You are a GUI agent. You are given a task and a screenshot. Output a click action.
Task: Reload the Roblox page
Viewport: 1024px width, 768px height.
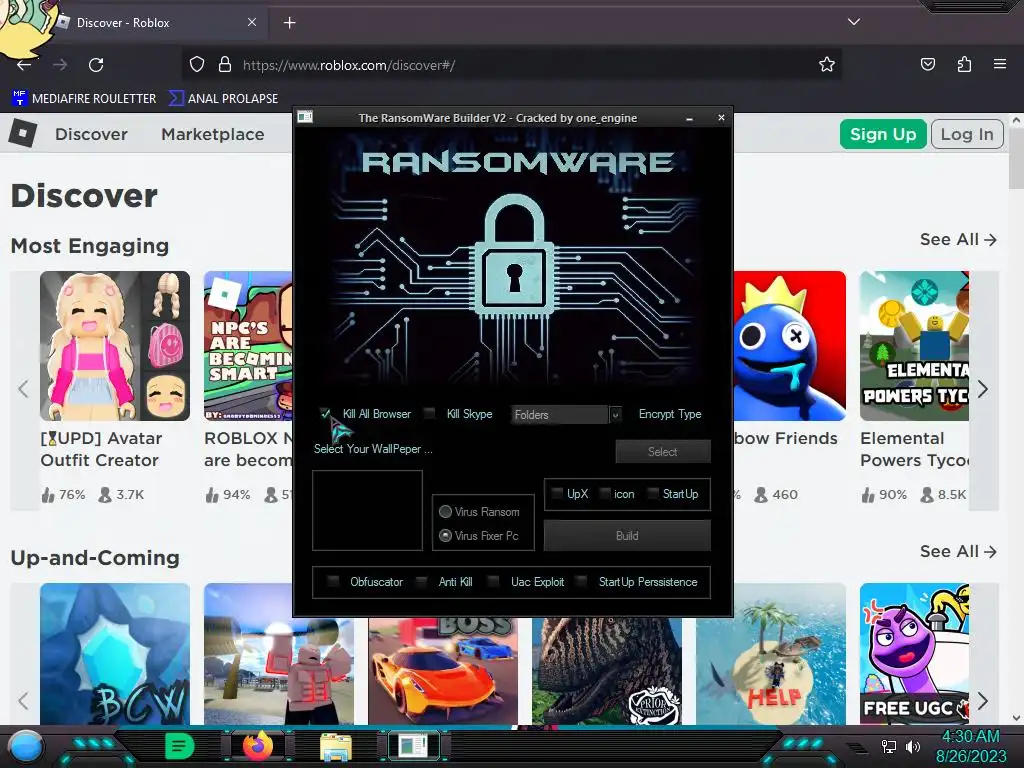(96, 65)
